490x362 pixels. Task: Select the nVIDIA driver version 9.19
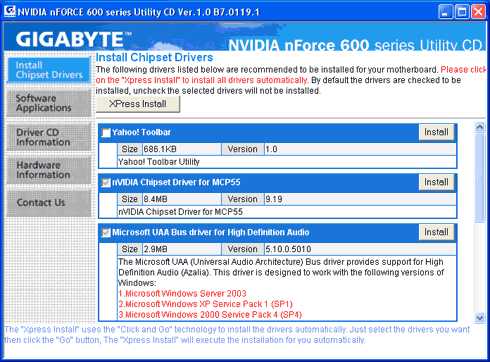point(274,199)
